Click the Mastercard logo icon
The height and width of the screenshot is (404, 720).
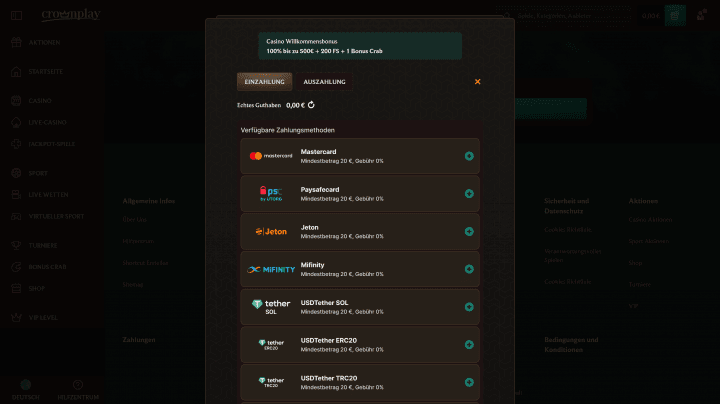pyautogui.click(x=270, y=156)
